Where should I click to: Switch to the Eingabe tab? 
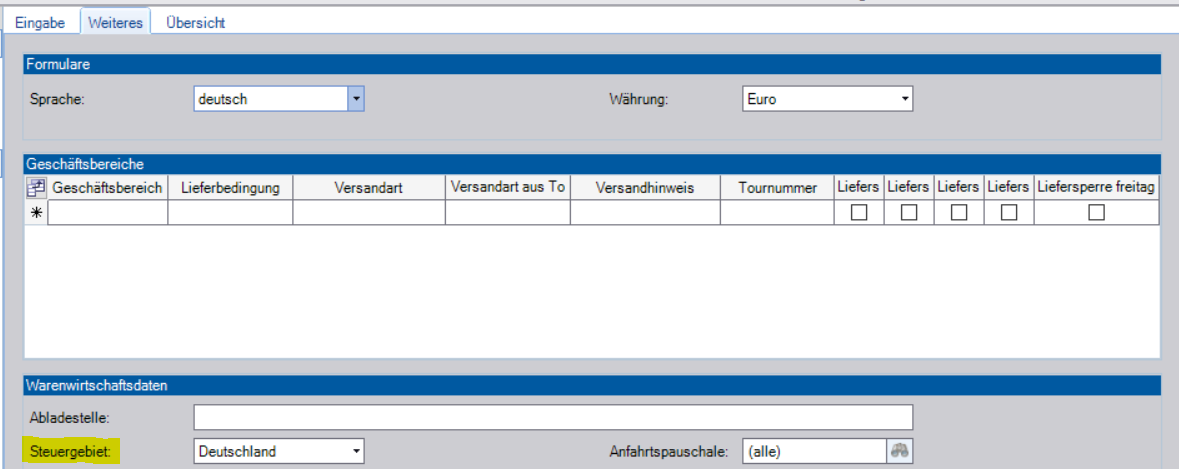pyautogui.click(x=40, y=22)
